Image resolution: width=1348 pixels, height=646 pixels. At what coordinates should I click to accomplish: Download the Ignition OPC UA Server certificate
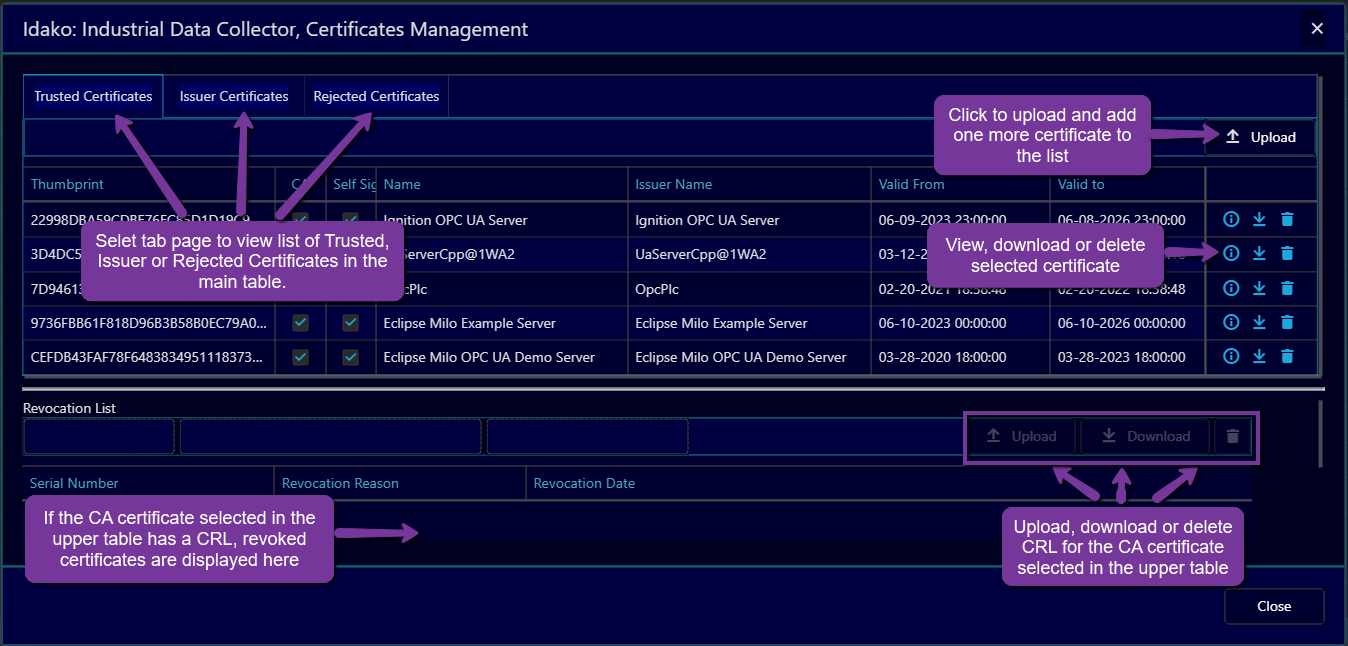1259,219
